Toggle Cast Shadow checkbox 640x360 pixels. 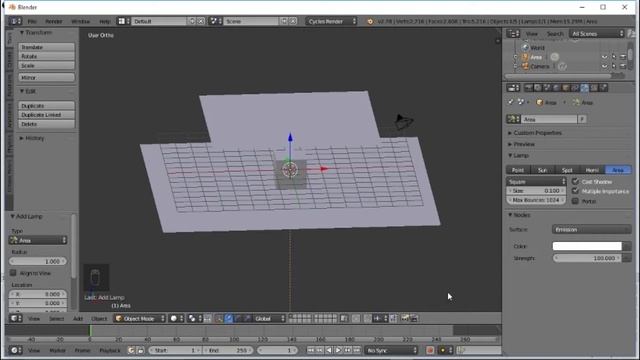click(x=576, y=181)
